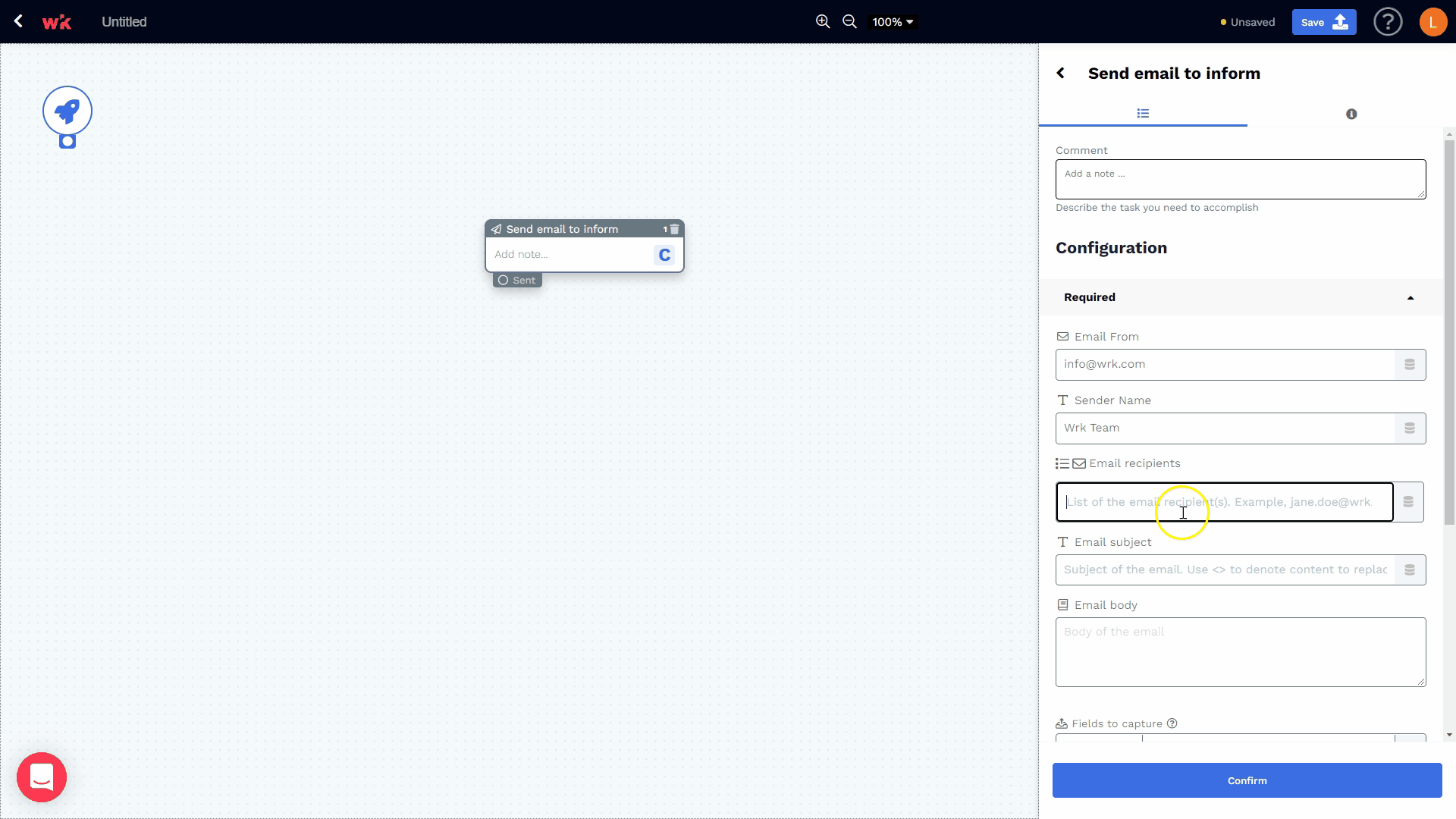Open data picker for Email subject
Screen dimensions: 1456x819
coord(1410,570)
